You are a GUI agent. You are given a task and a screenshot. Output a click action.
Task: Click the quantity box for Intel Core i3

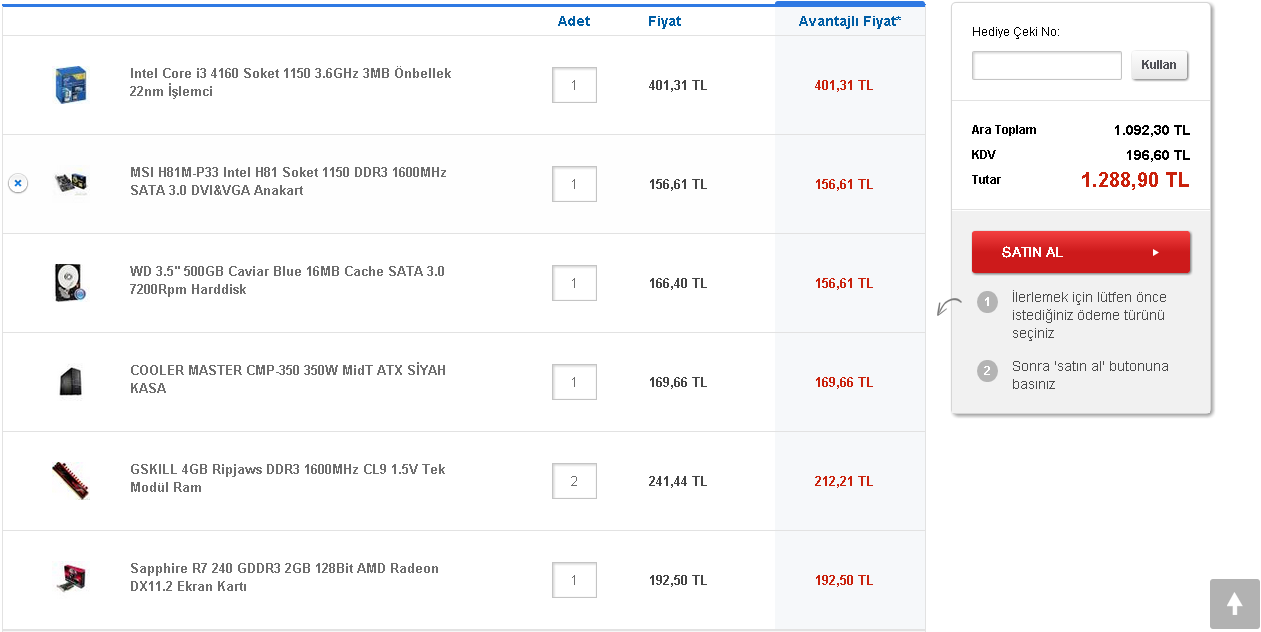(574, 85)
